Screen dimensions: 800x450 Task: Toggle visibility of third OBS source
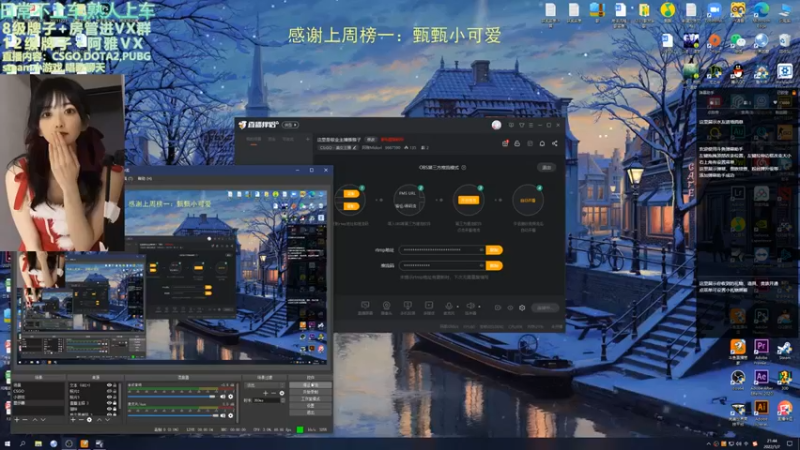[109, 397]
